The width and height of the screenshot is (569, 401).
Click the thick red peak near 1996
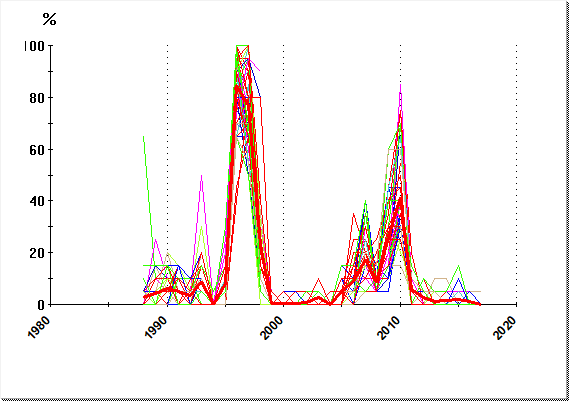pyautogui.click(x=237, y=87)
